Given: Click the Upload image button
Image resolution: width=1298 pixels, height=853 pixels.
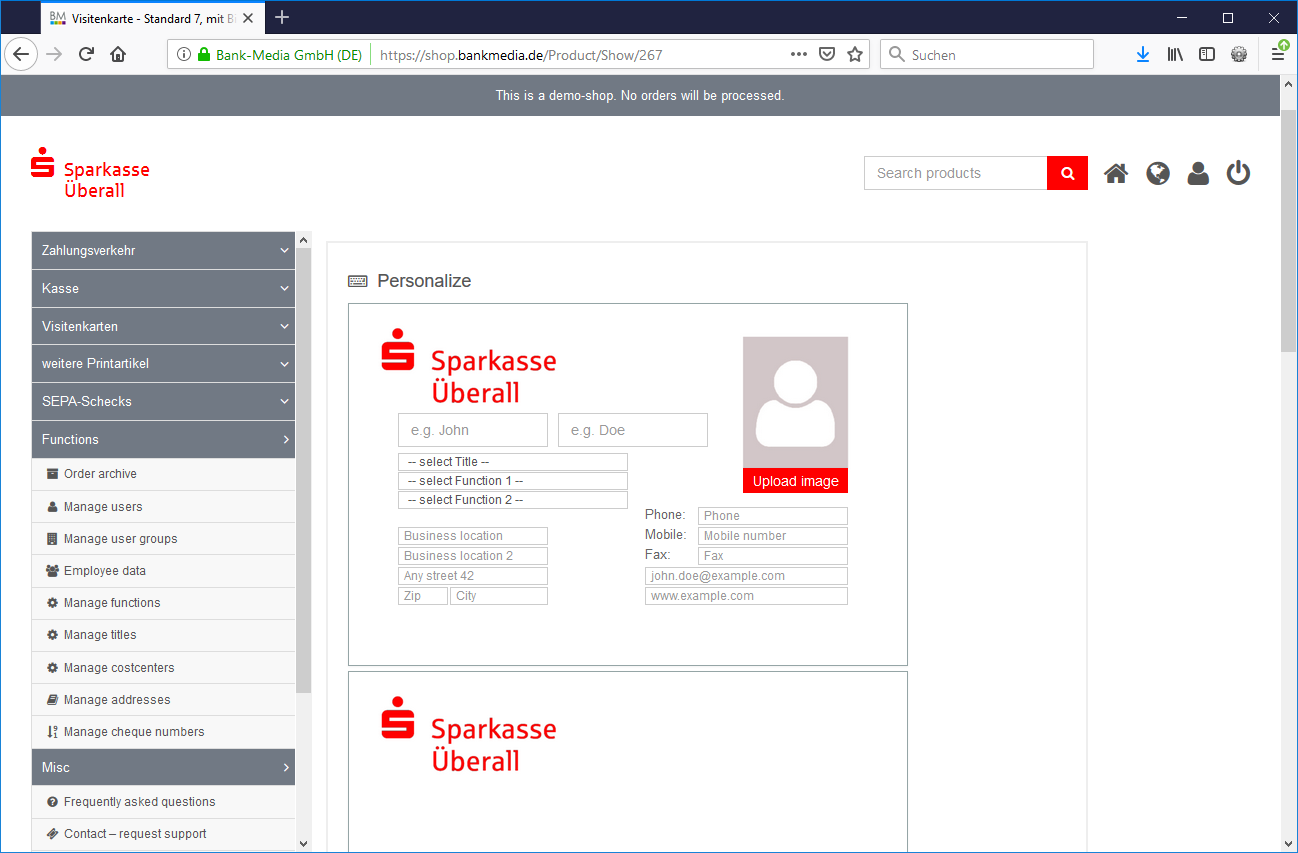Looking at the screenshot, I should (x=795, y=481).
